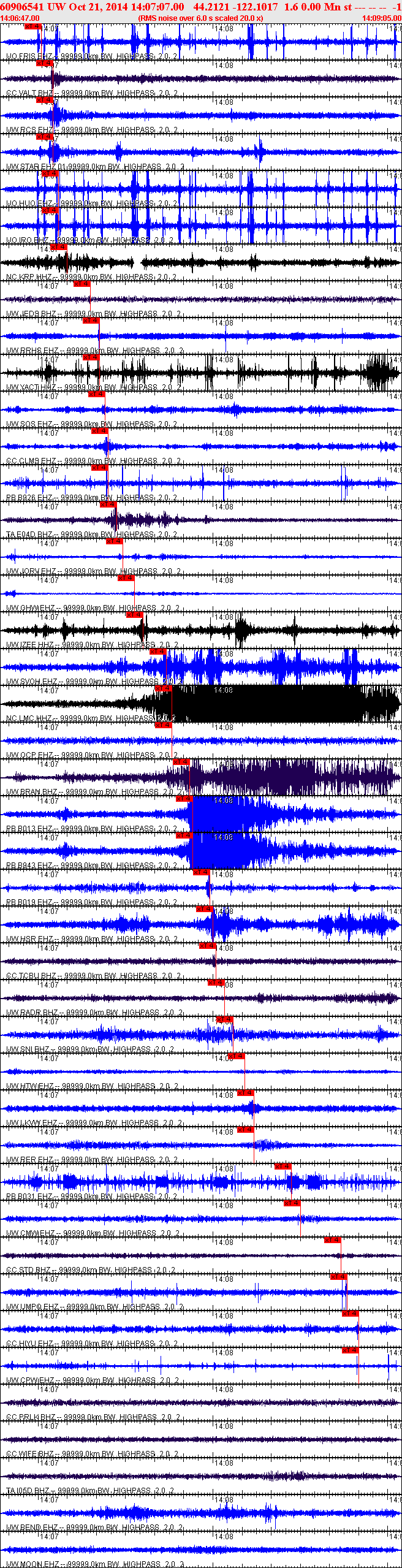Click the 'UW STAR EHZ 01' station label
Viewport: 402px width, 1568px height.
pos(36,167)
